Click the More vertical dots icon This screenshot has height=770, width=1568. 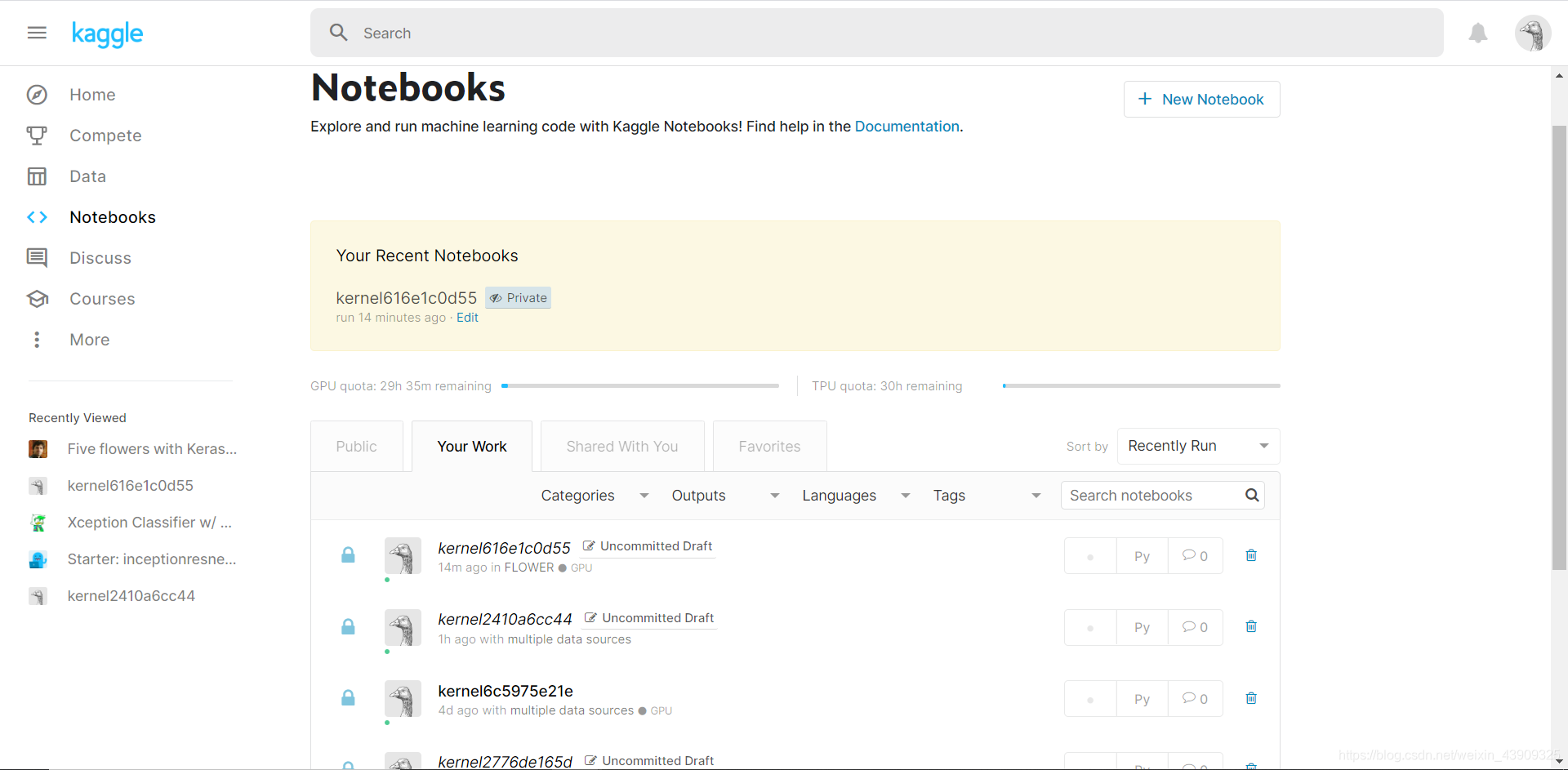[37, 340]
